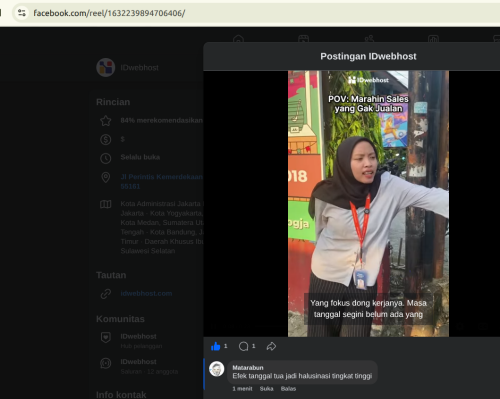Click the like count number 1
This screenshot has height=399, width=500.
[x=226, y=346]
